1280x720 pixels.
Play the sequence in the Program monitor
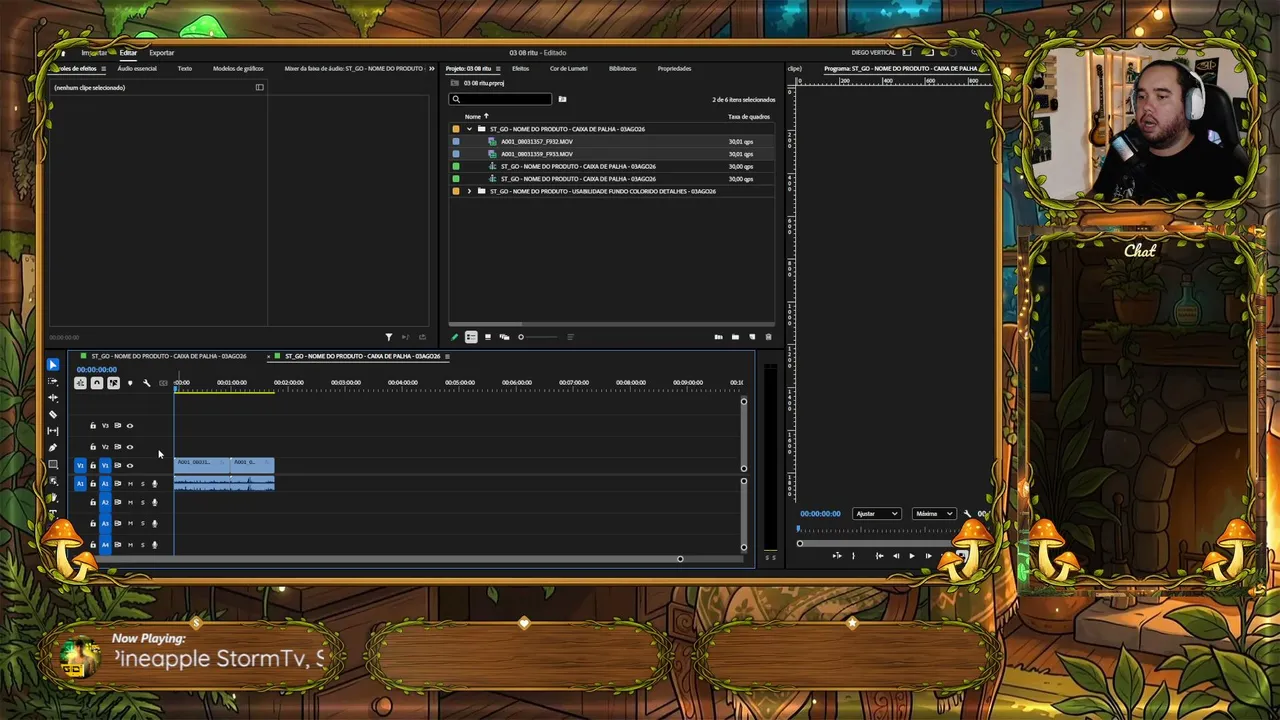pos(911,556)
